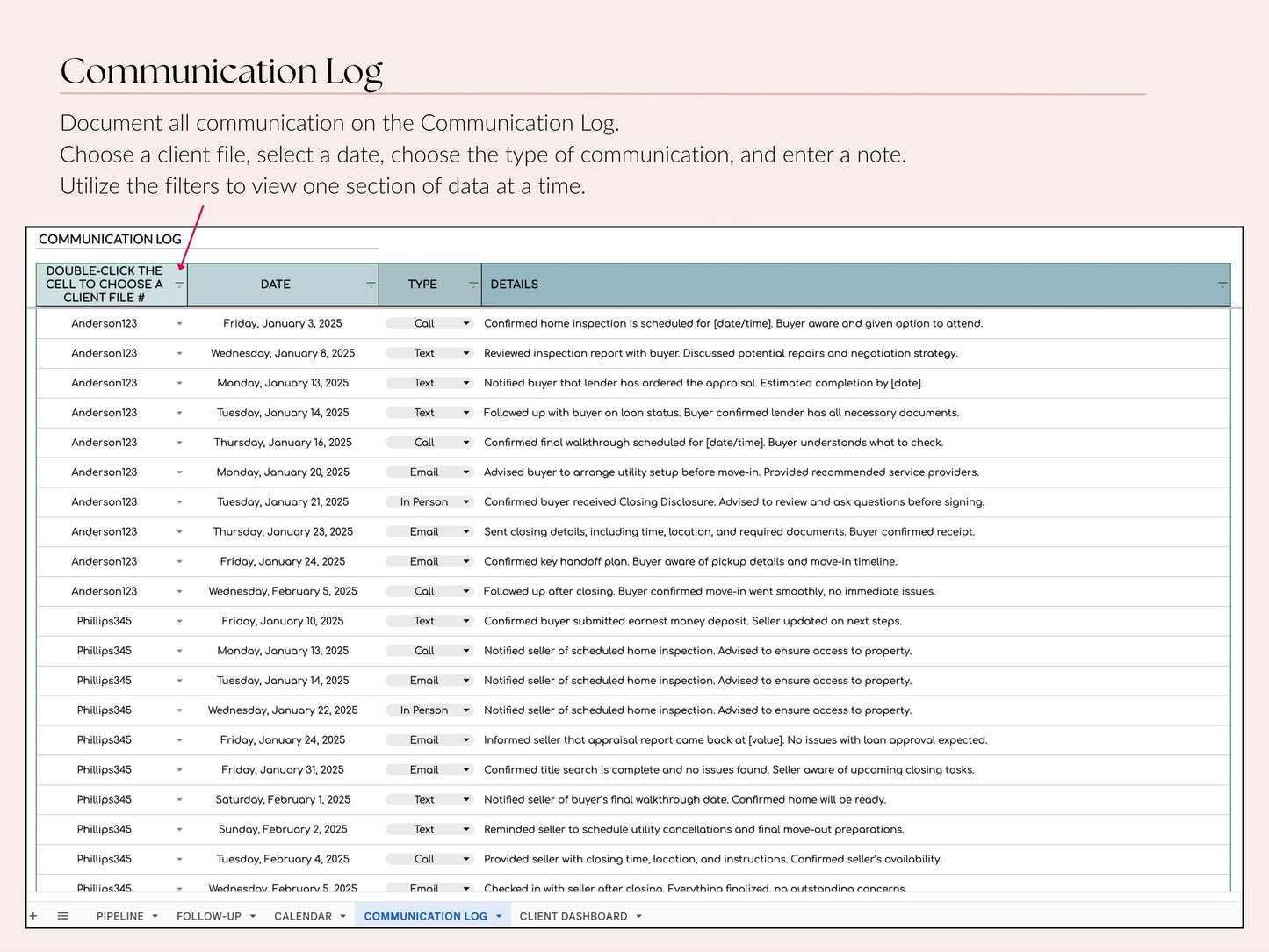Screen dimensions: 1269x952
Task: Select the COMMUNICATION LOG sheet tab
Action: pyautogui.click(x=426, y=916)
